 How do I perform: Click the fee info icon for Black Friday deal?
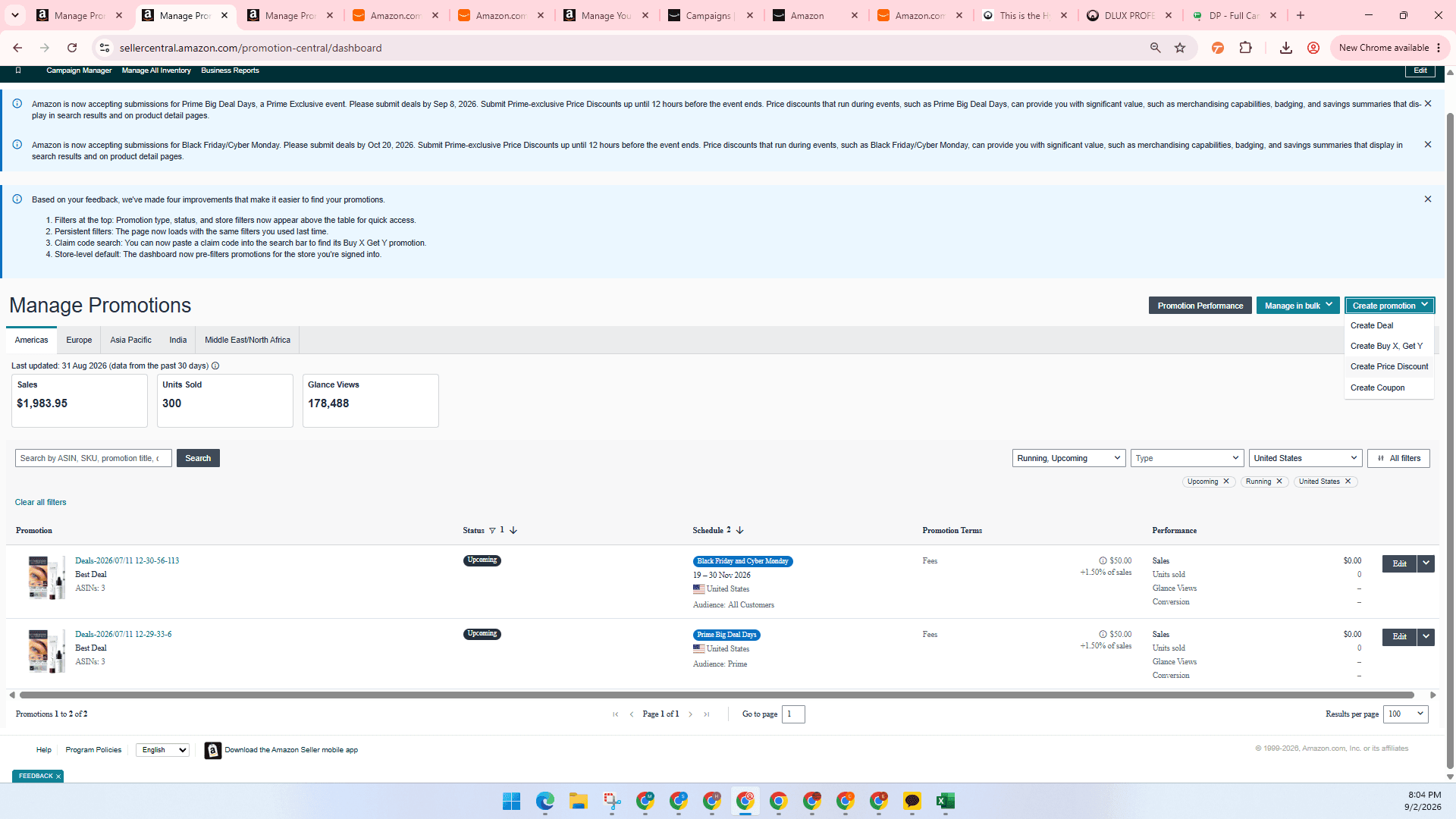point(1103,561)
